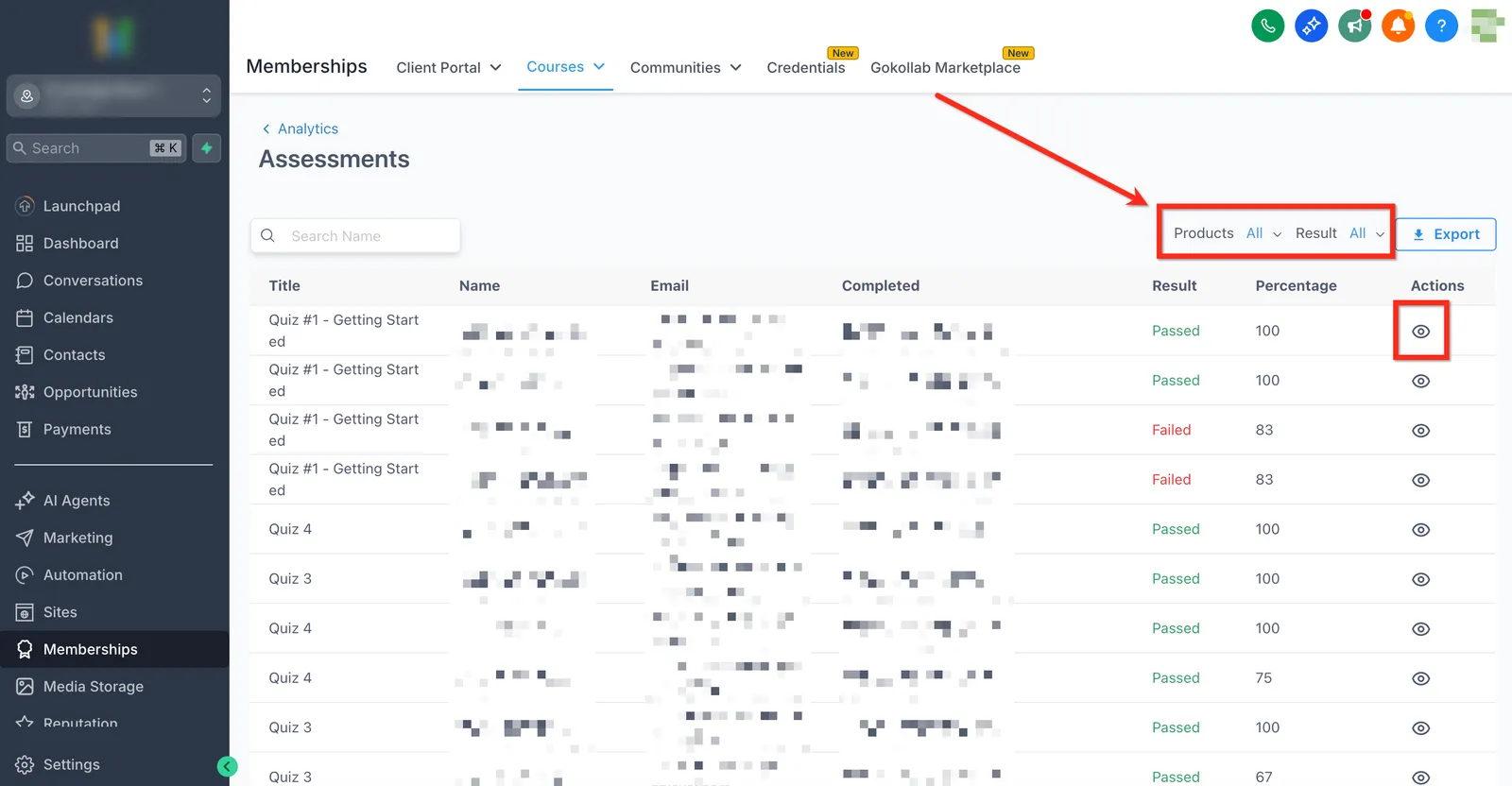Click the green phone dialer icon
1512x786 pixels.
1267,26
